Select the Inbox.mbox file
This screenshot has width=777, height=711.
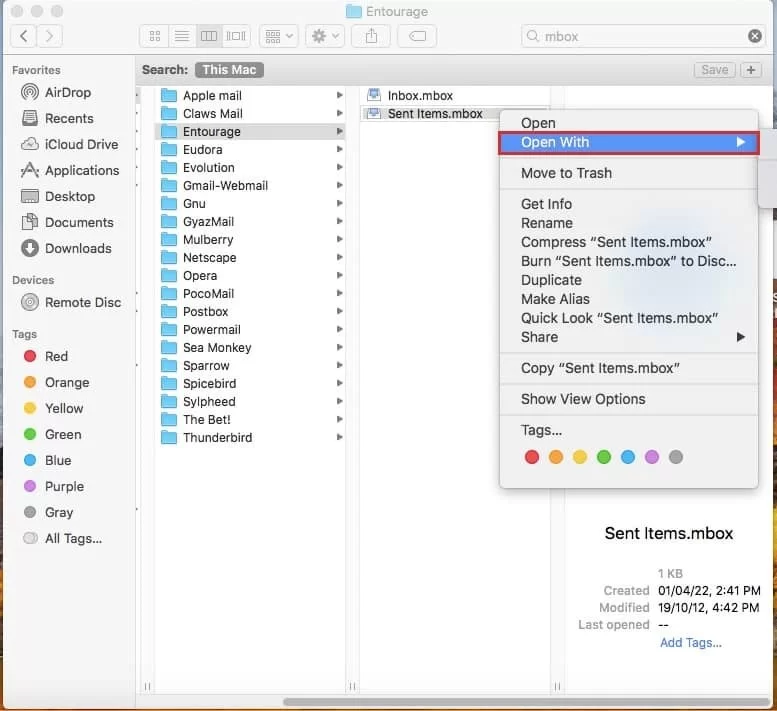pos(419,96)
